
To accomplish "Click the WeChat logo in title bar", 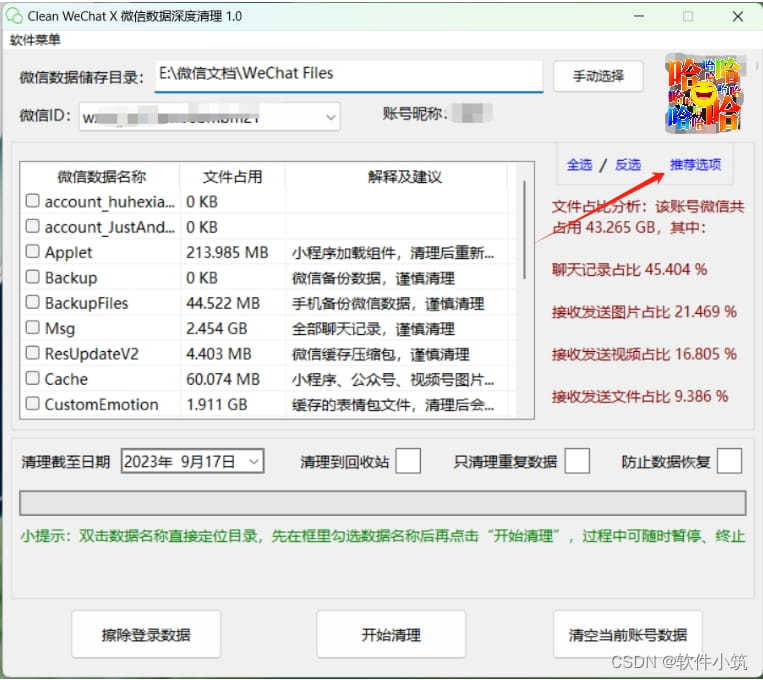I will click(x=14, y=16).
